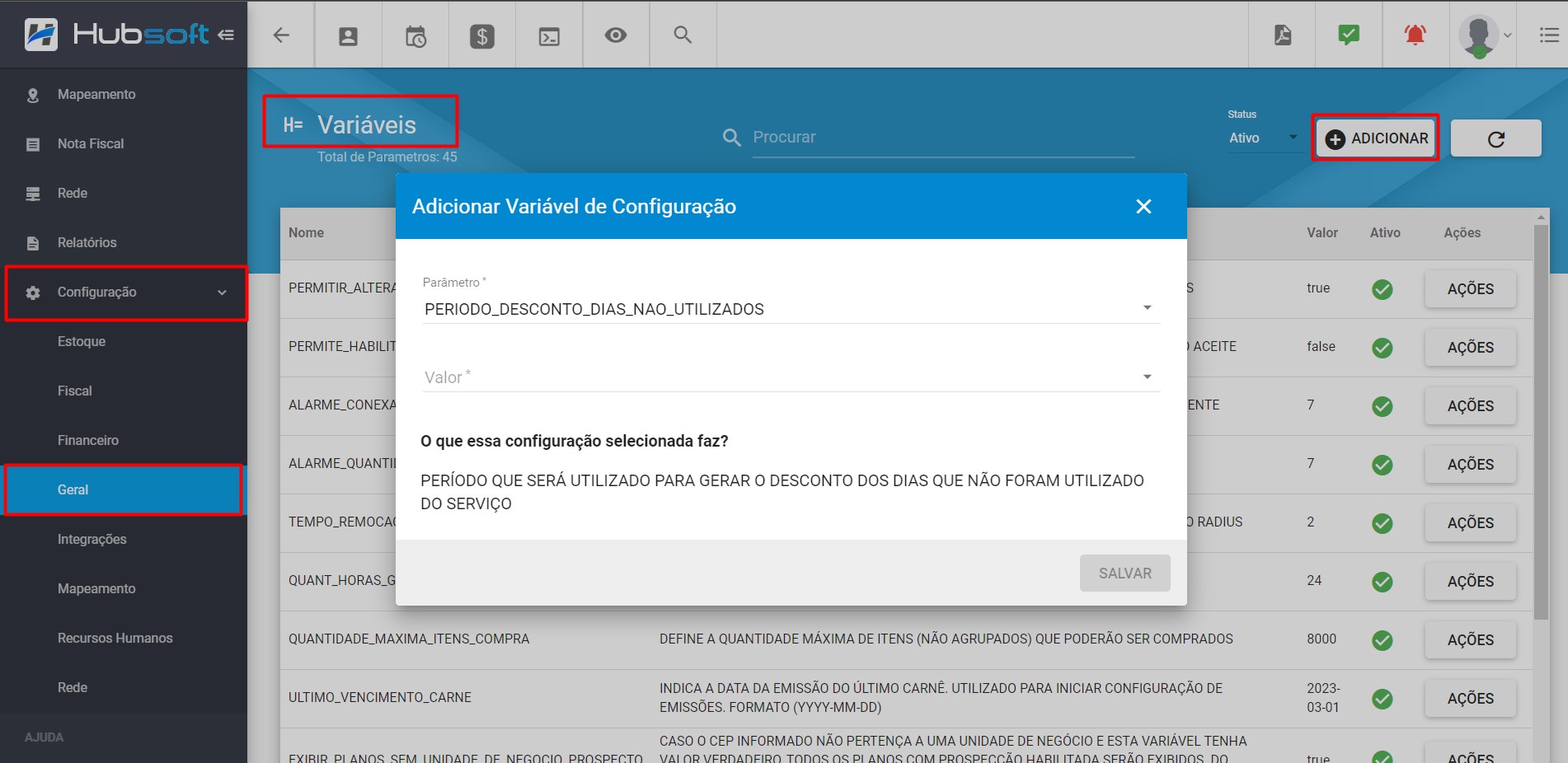Open the dollar sign financial icon
This screenshot has width=1568, height=763.
482,36
